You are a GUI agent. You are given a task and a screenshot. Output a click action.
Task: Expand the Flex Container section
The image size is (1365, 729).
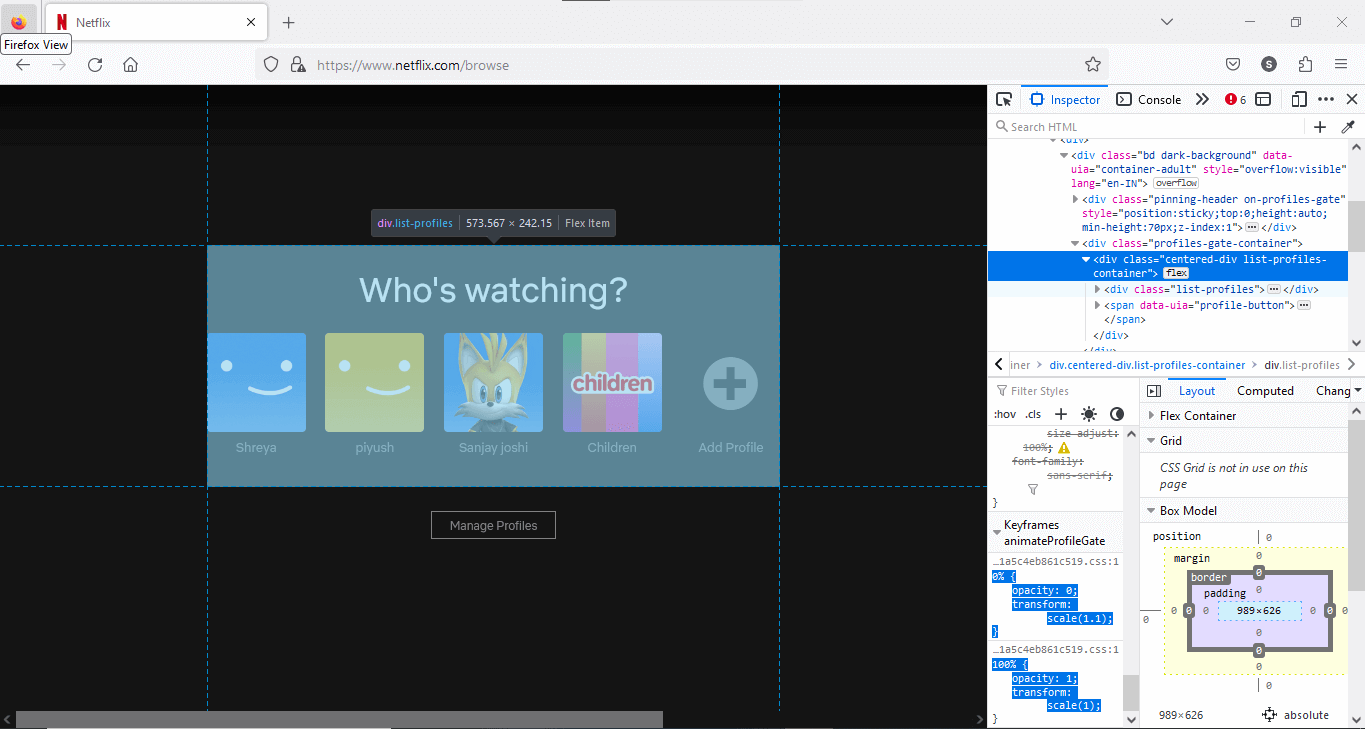coord(1197,415)
